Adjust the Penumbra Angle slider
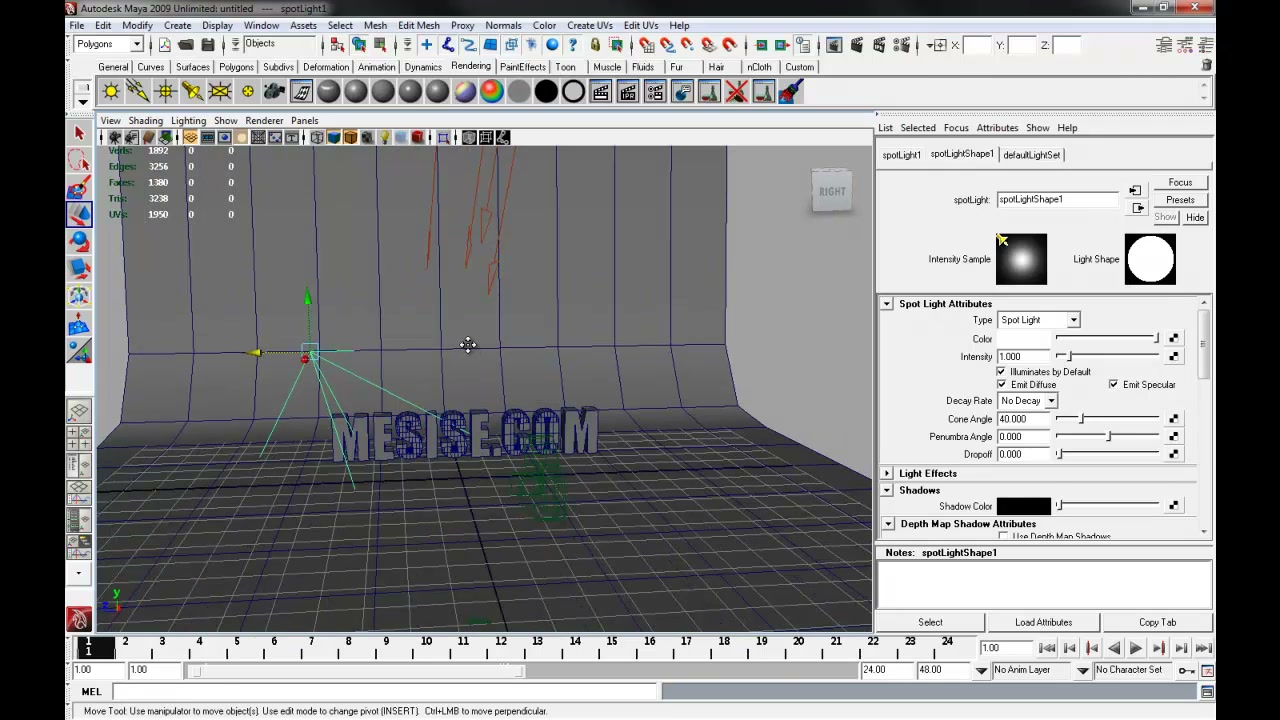1280x720 pixels. tap(1108, 437)
